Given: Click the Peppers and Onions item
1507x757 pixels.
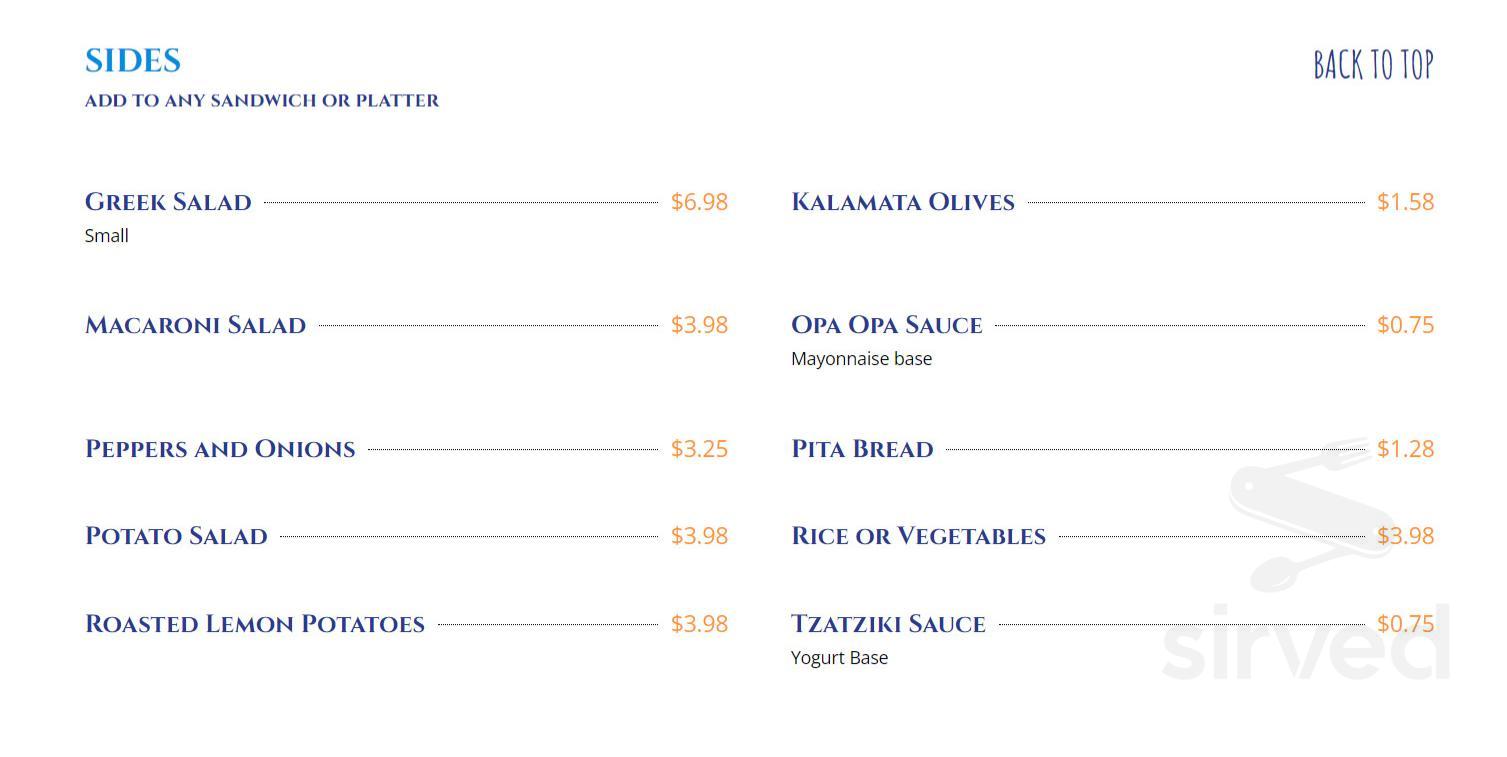Looking at the screenshot, I should (220, 449).
